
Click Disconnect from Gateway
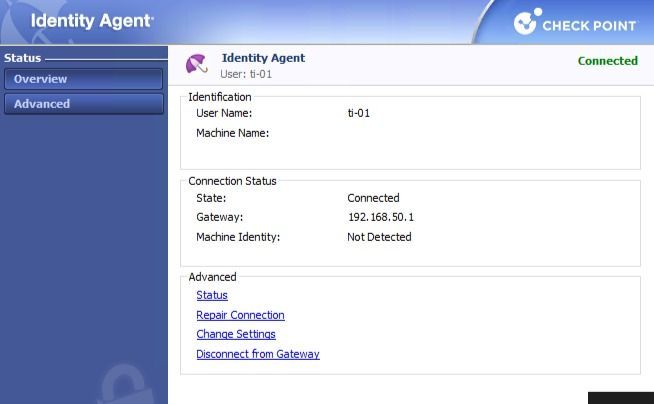click(x=258, y=354)
